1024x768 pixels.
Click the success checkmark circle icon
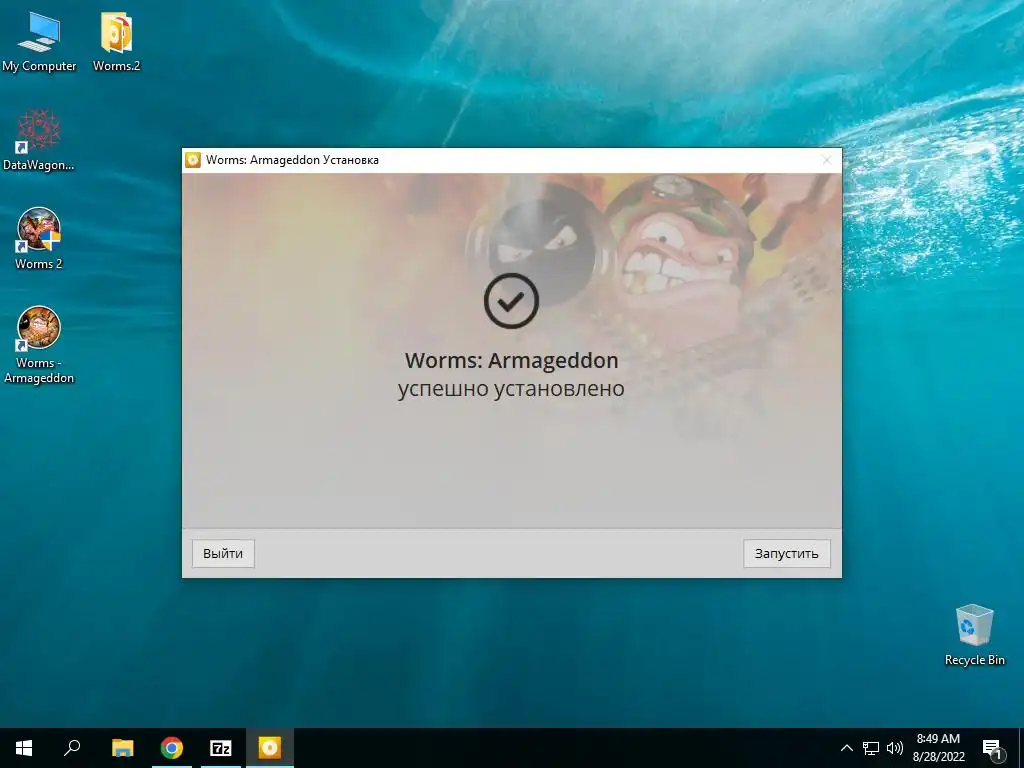pos(511,301)
